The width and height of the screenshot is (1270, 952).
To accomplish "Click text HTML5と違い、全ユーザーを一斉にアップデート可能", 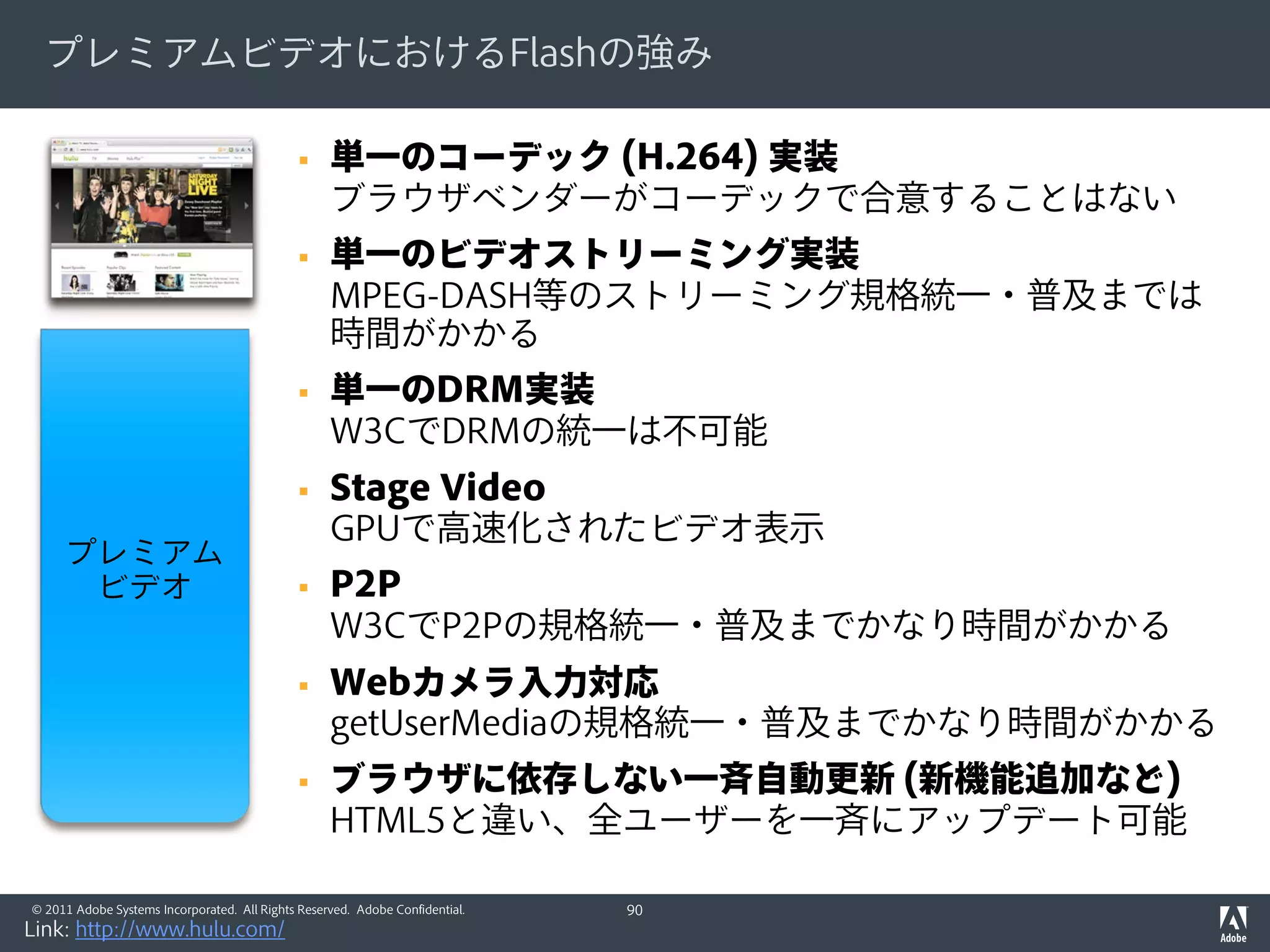I will pos(759,820).
